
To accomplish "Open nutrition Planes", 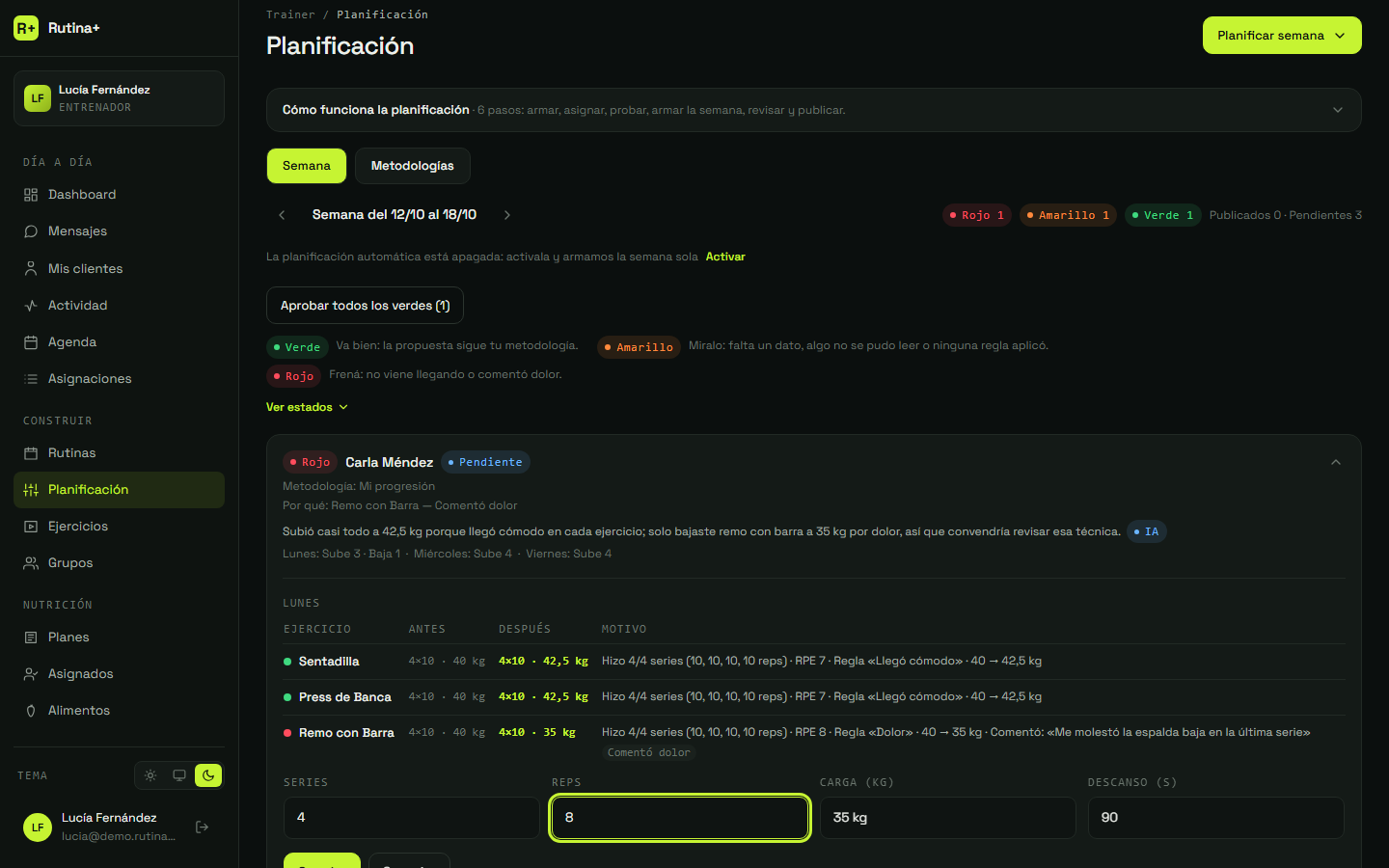I will (x=119, y=637).
